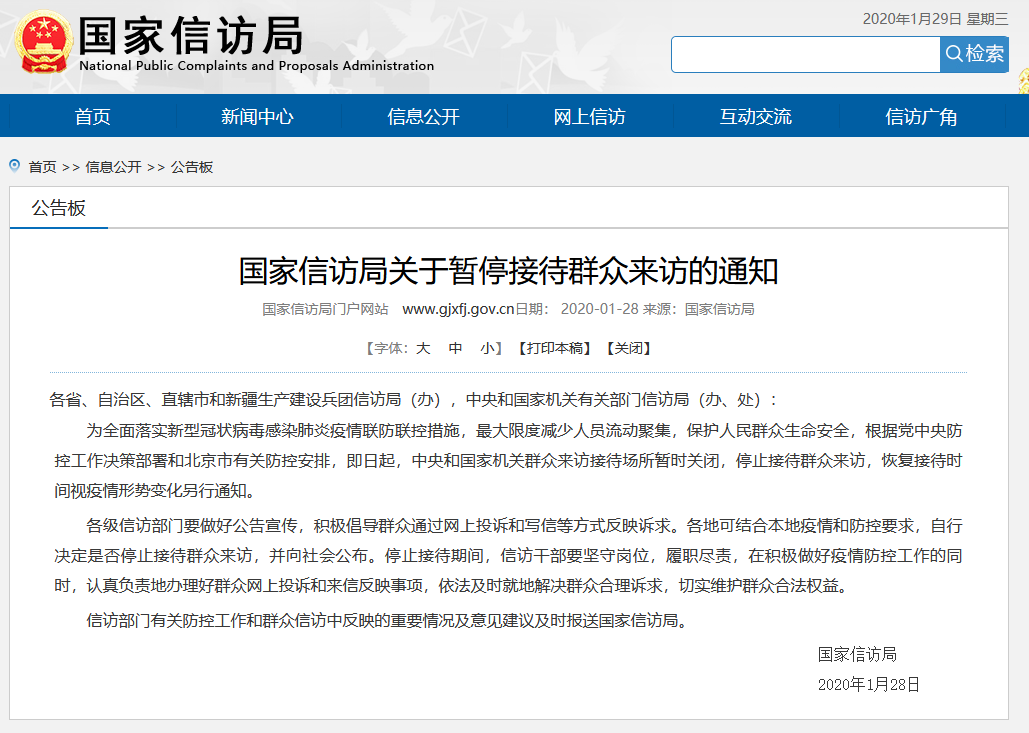This screenshot has width=1029, height=733.
Task: Click the 【关闭】 close link
Action: pos(629,348)
